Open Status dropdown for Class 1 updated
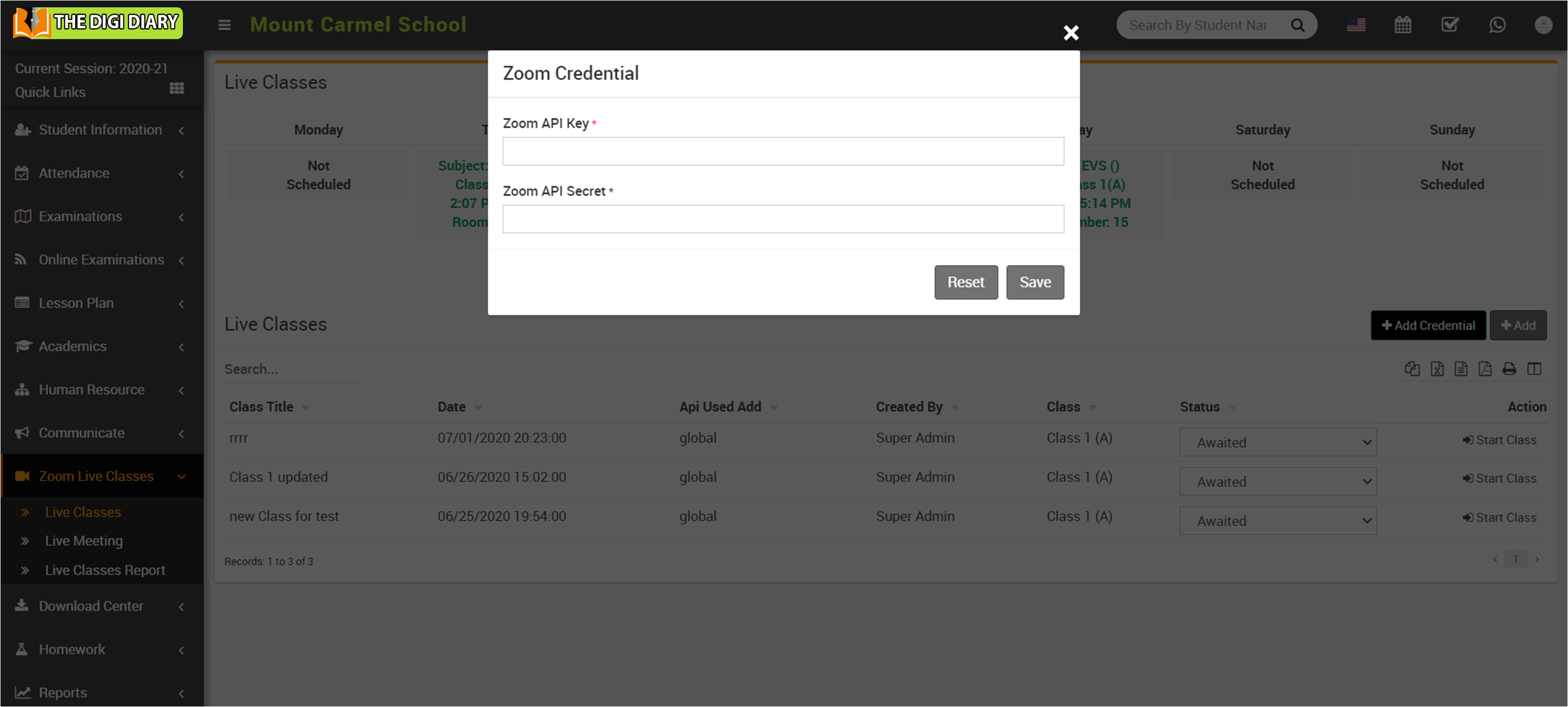The height and width of the screenshot is (707, 1568). click(1277, 482)
